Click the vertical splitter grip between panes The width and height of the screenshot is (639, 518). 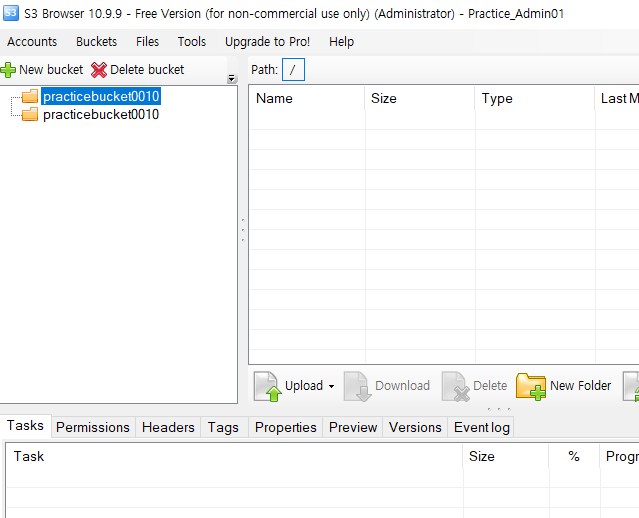(243, 230)
